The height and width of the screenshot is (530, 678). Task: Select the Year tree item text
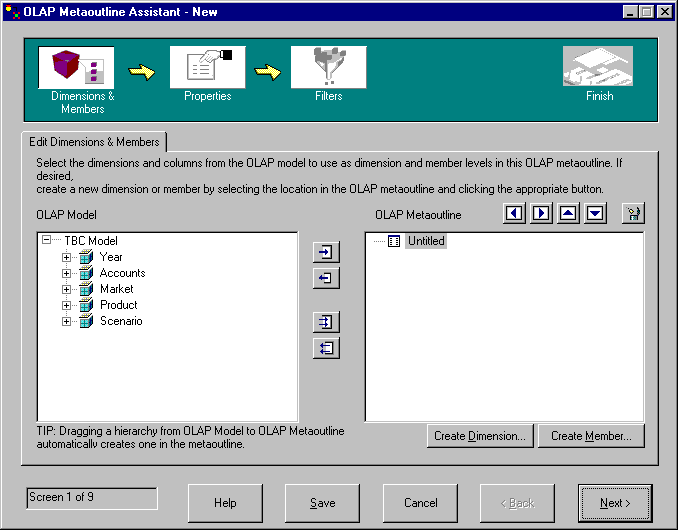(x=111, y=257)
